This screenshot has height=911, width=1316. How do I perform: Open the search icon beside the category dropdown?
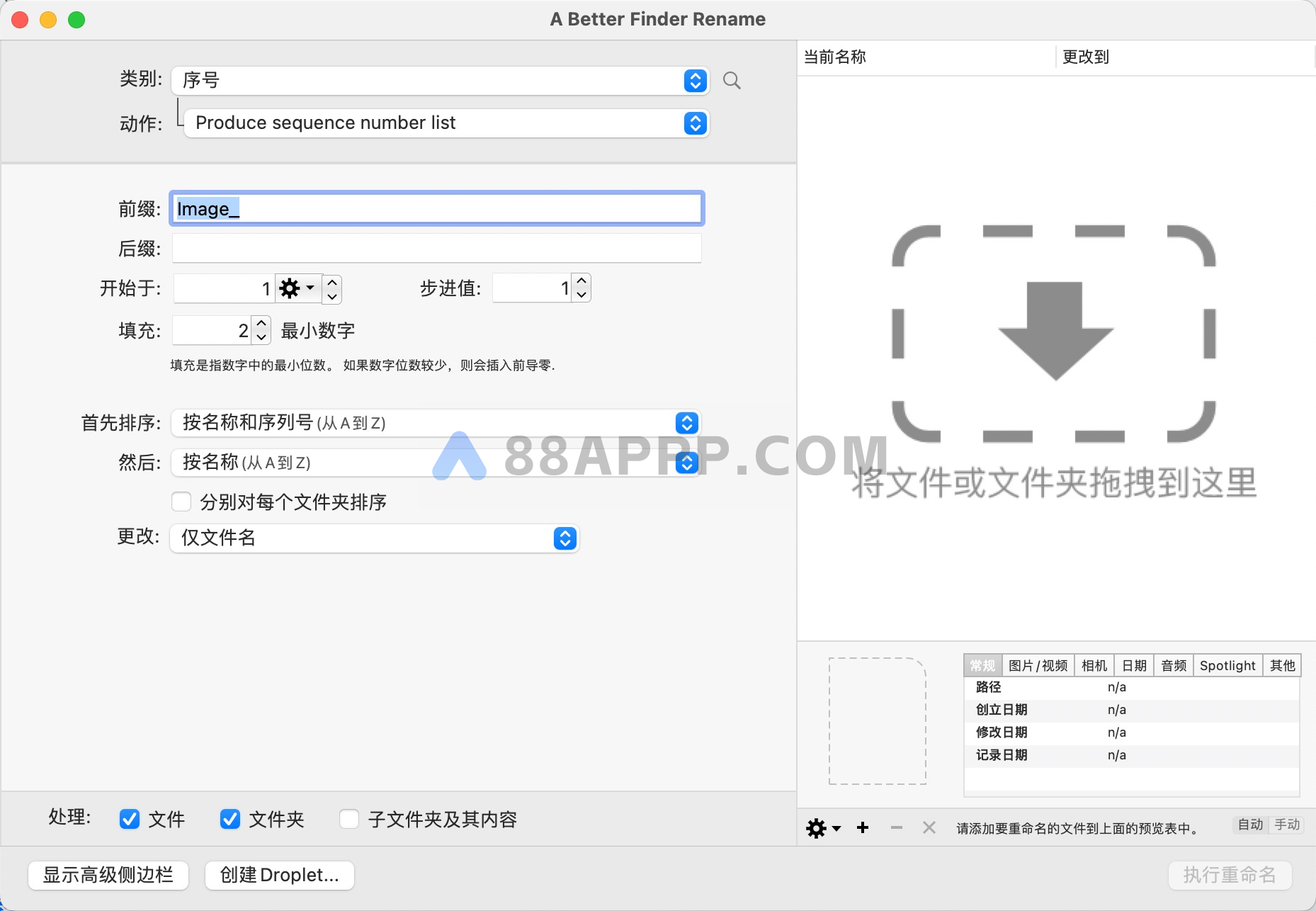[732, 81]
